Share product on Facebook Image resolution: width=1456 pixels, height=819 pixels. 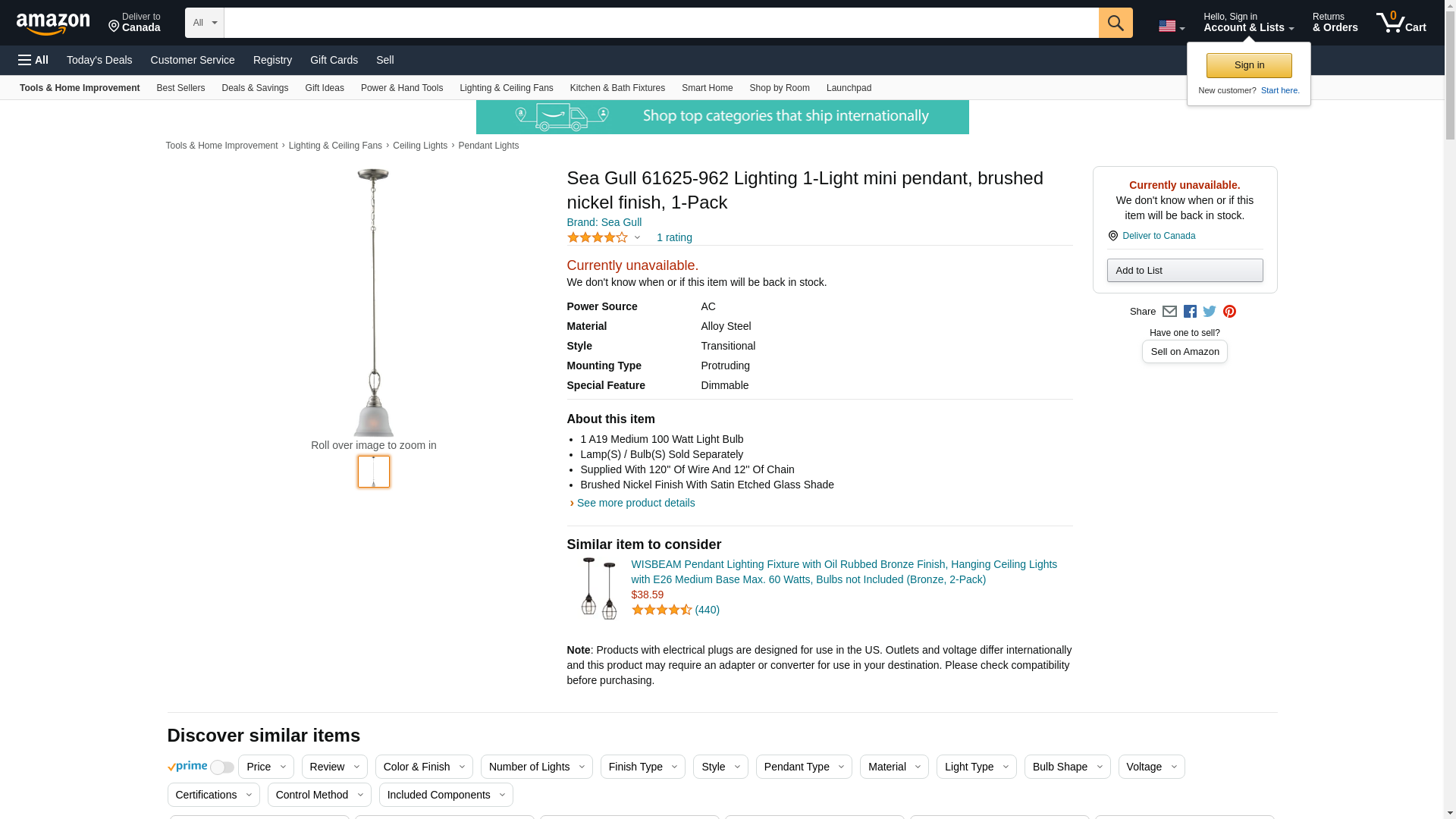point(1190,312)
